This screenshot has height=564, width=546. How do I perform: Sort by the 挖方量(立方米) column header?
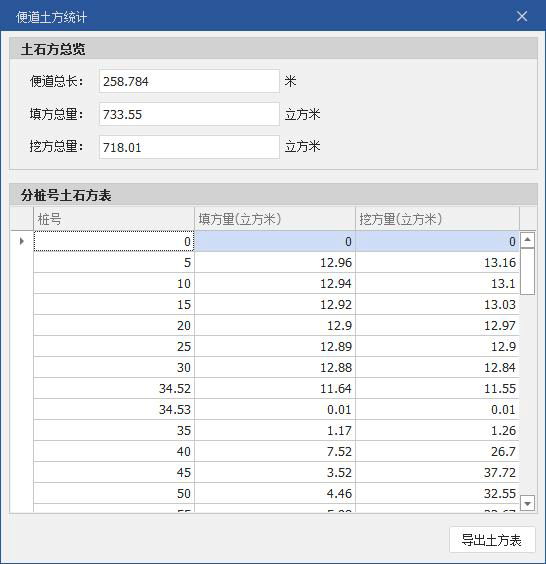[437, 219]
